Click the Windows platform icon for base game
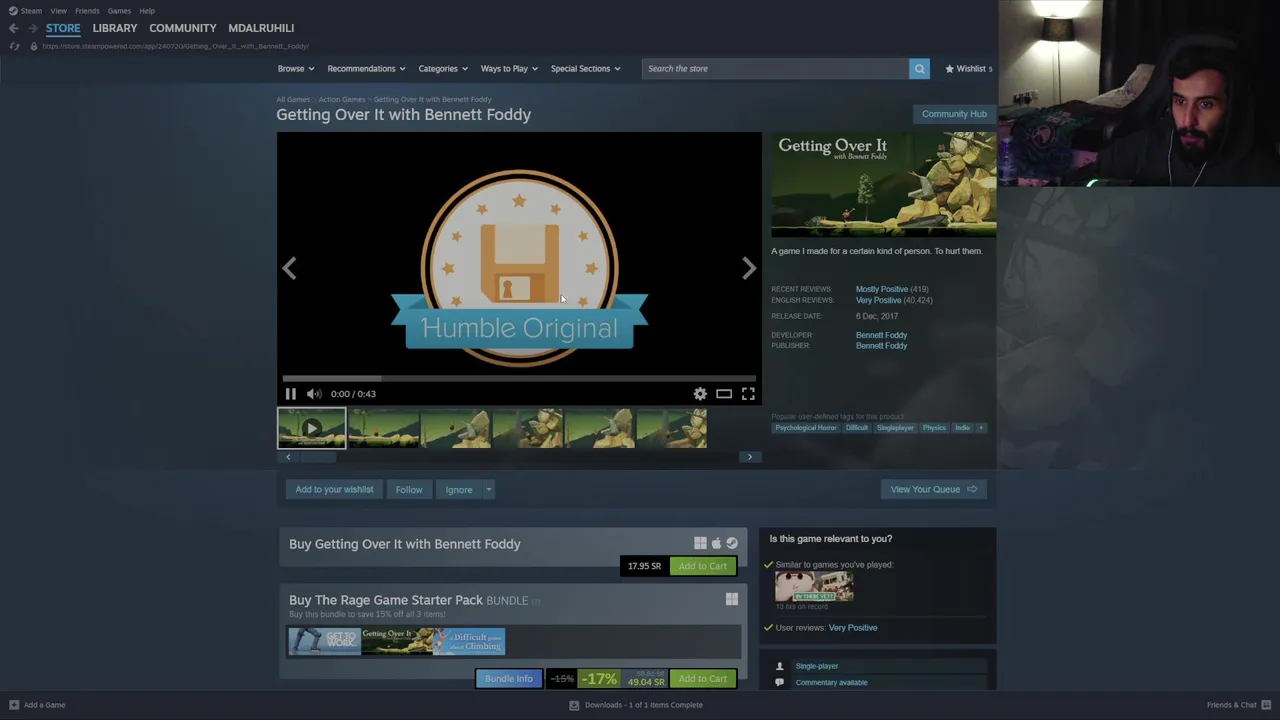 [x=700, y=543]
